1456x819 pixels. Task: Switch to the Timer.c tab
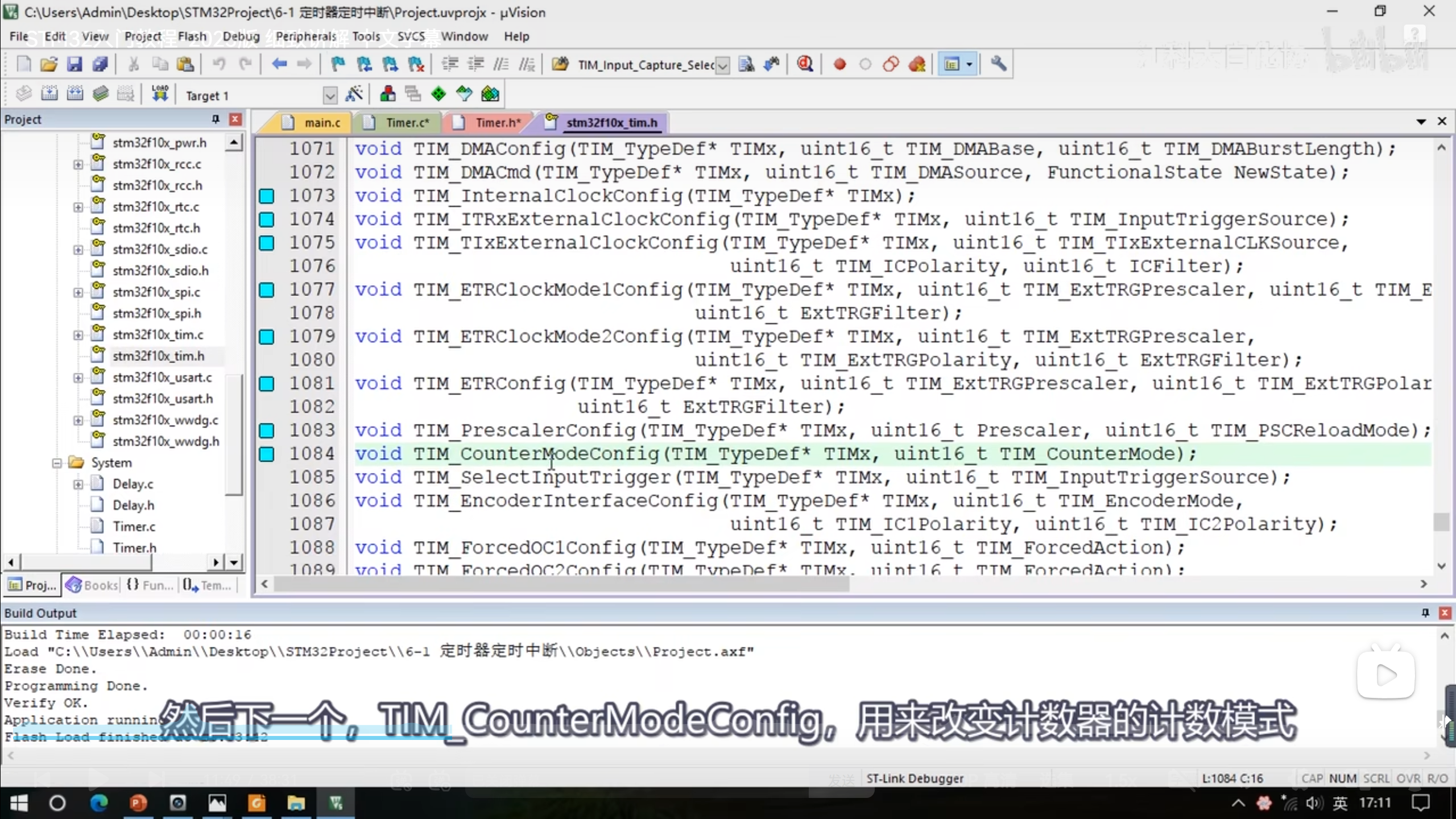(x=406, y=122)
